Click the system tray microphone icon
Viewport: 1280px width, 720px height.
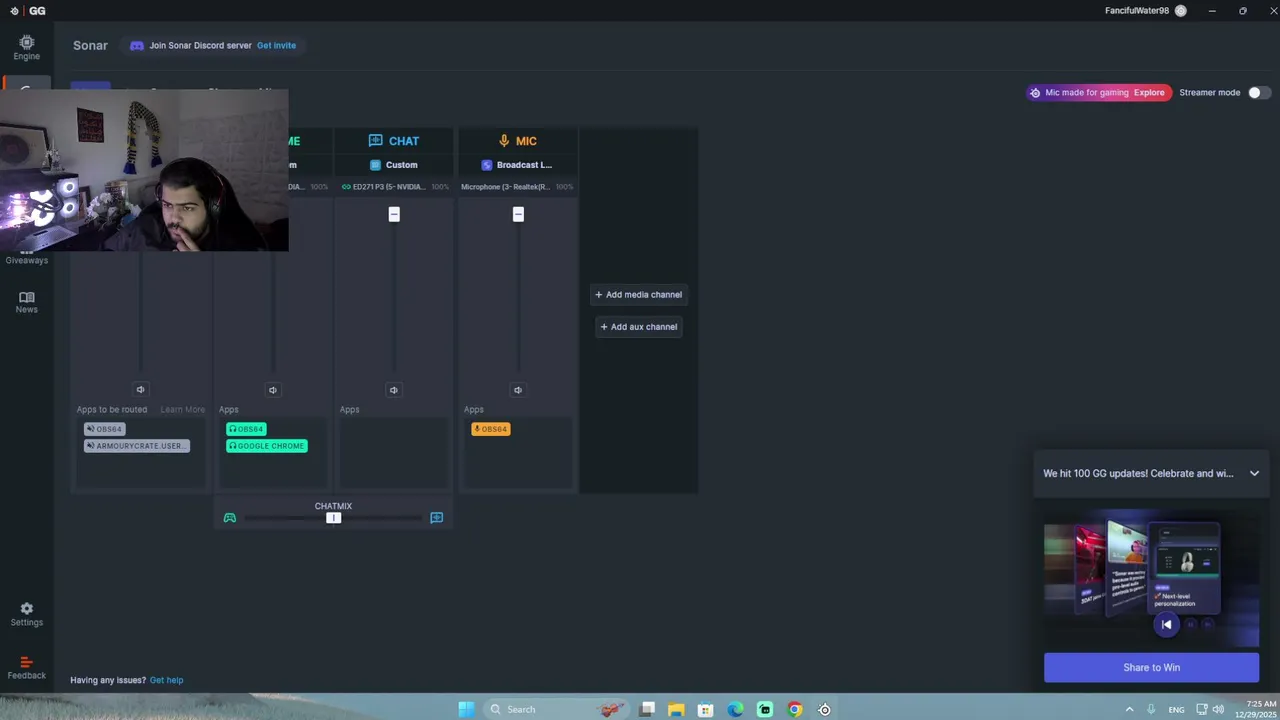coord(1151,709)
